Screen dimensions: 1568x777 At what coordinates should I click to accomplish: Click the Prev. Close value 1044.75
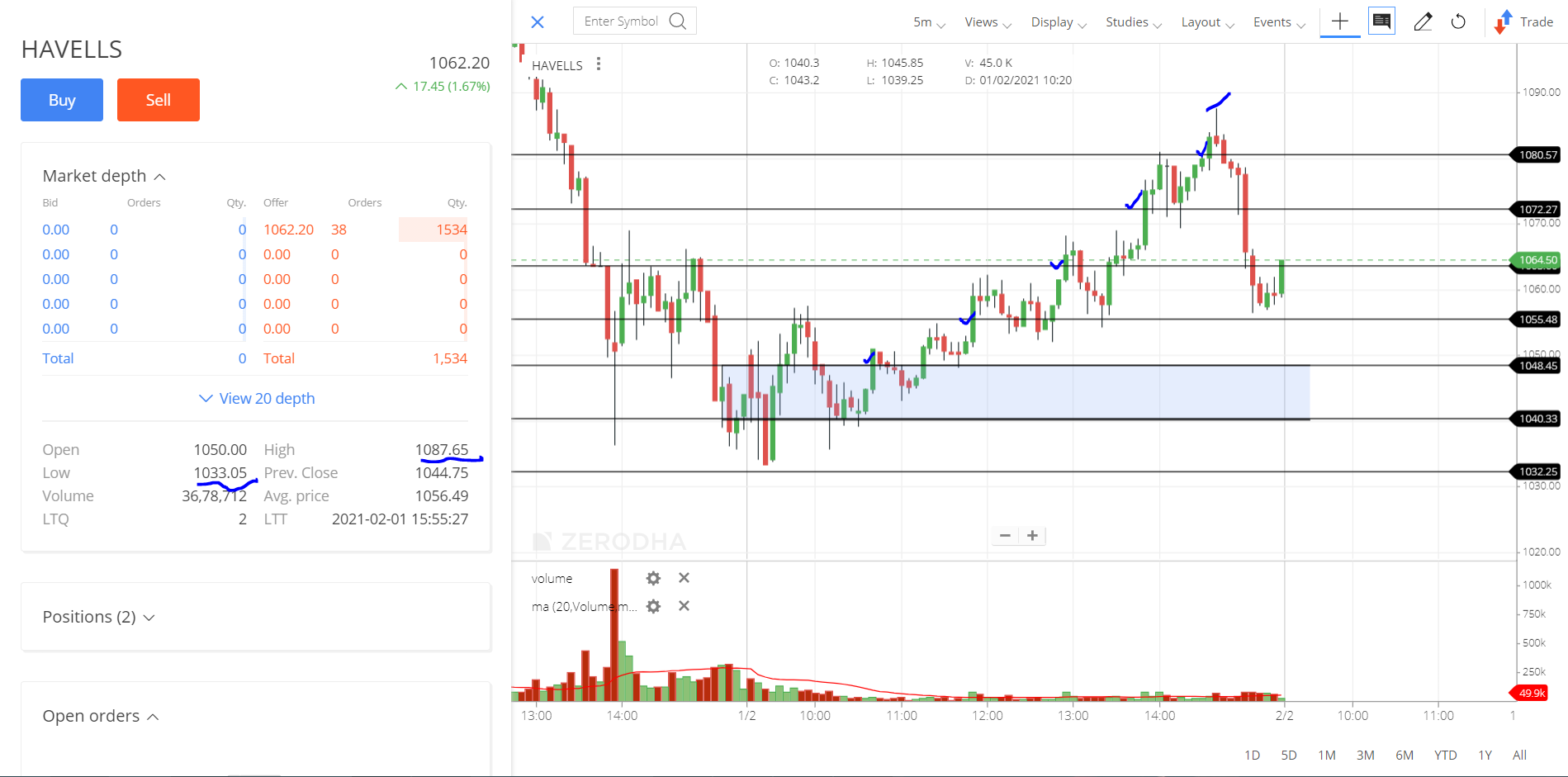click(441, 472)
